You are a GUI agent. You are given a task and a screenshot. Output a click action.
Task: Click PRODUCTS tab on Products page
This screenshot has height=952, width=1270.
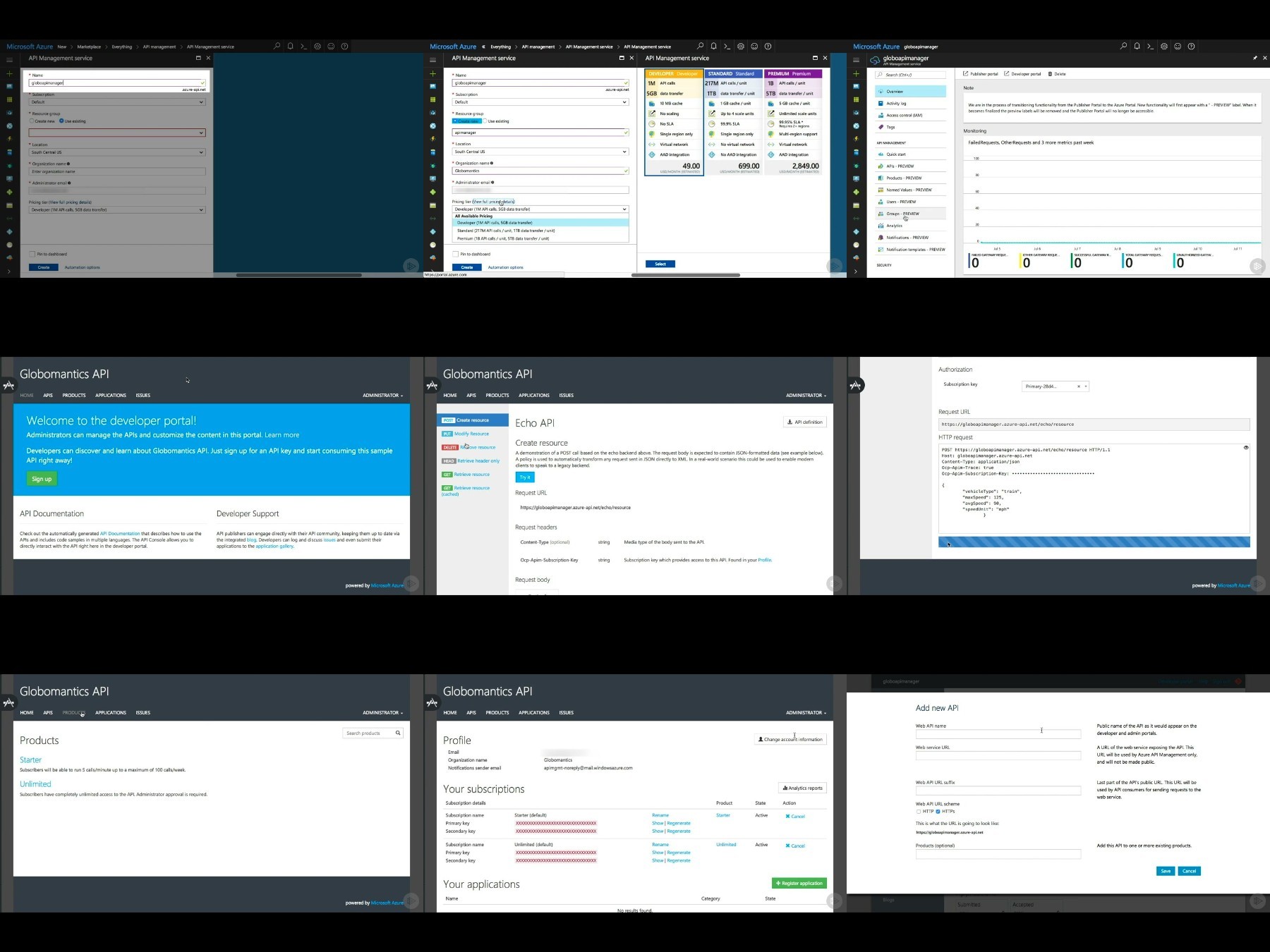tap(74, 713)
